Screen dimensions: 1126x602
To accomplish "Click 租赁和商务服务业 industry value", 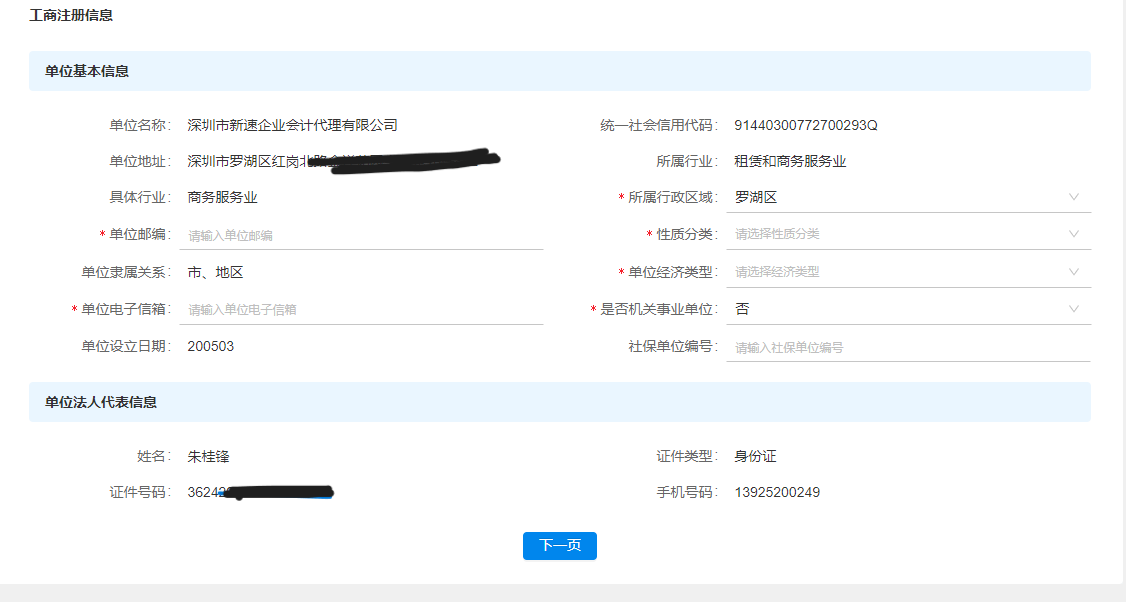I will [790, 161].
